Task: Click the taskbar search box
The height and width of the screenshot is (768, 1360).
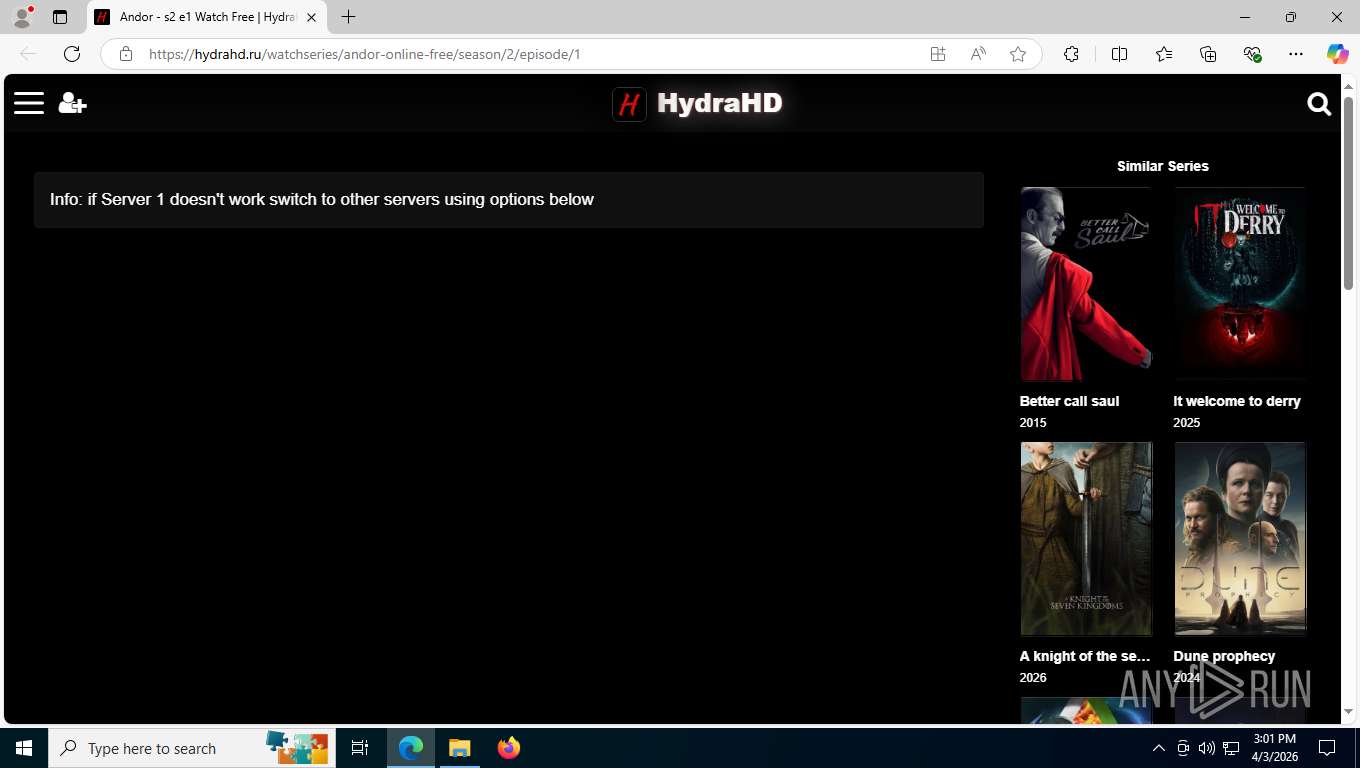Action: click(192, 748)
